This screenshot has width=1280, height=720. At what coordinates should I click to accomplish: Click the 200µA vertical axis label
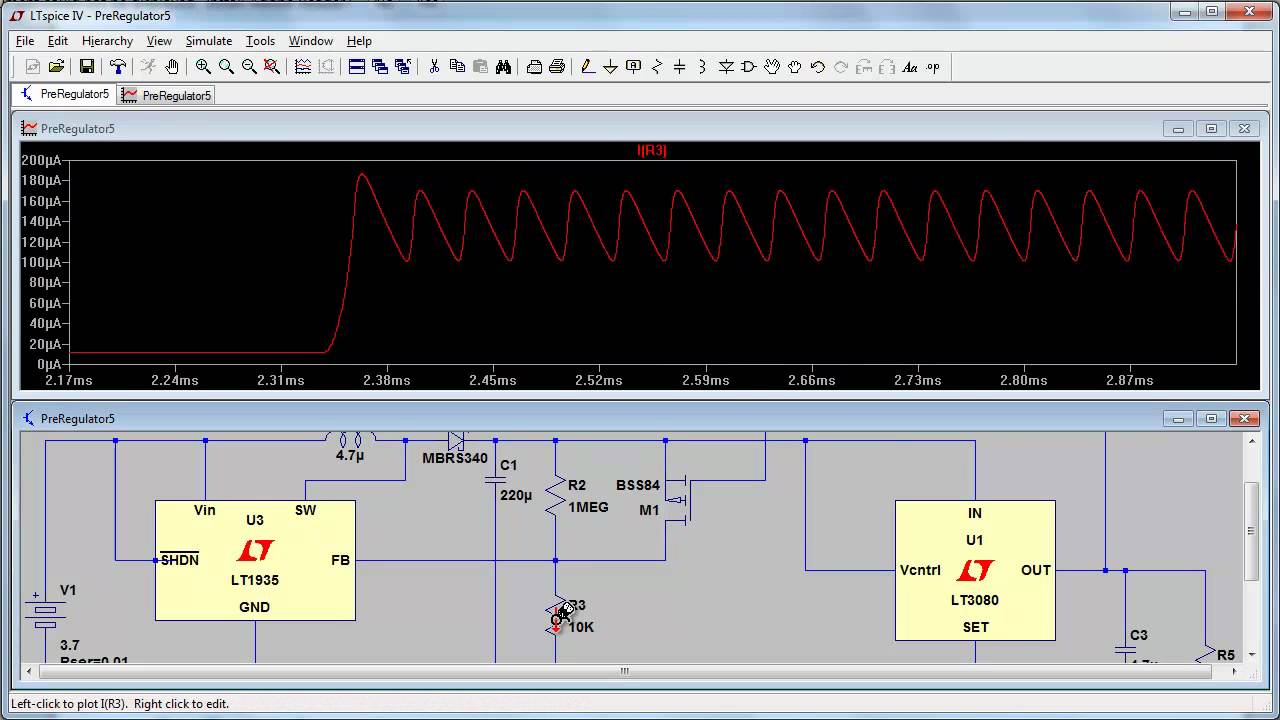40,160
